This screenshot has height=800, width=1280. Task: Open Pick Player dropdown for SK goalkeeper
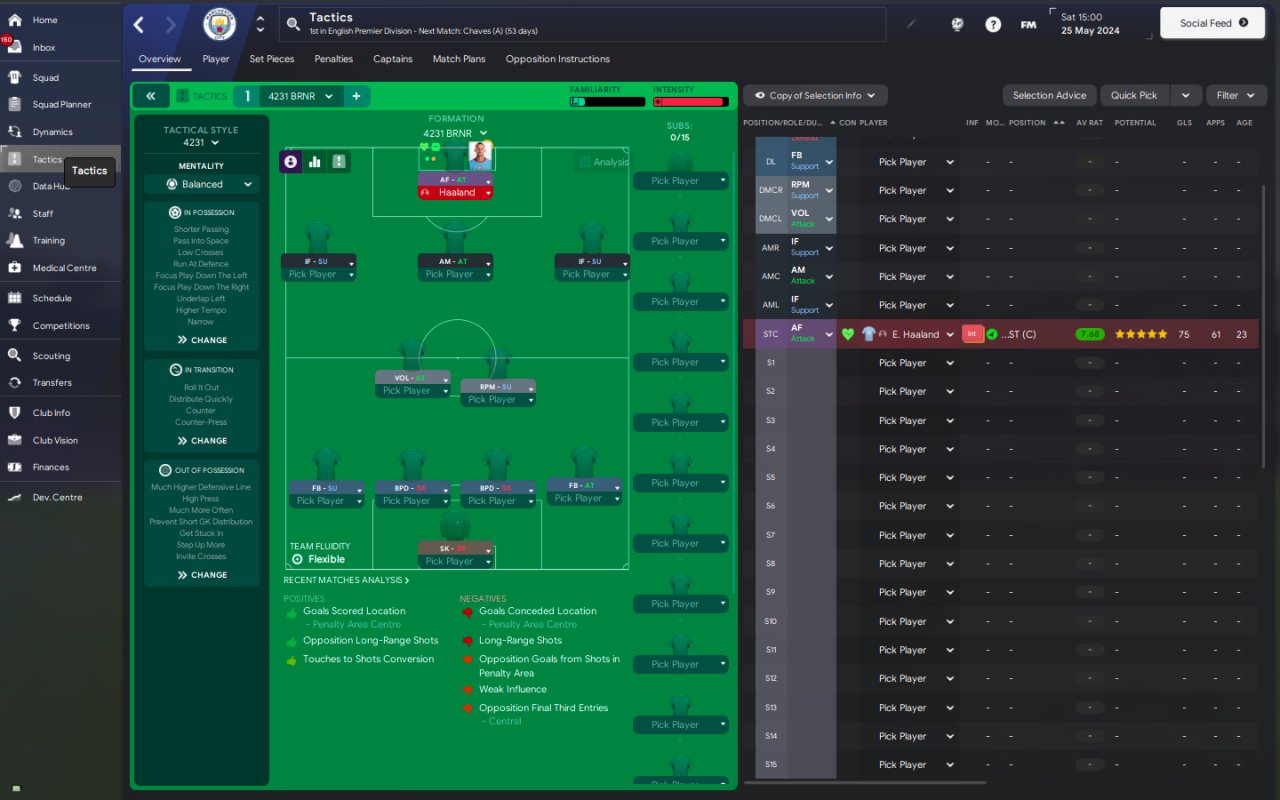tap(455, 561)
